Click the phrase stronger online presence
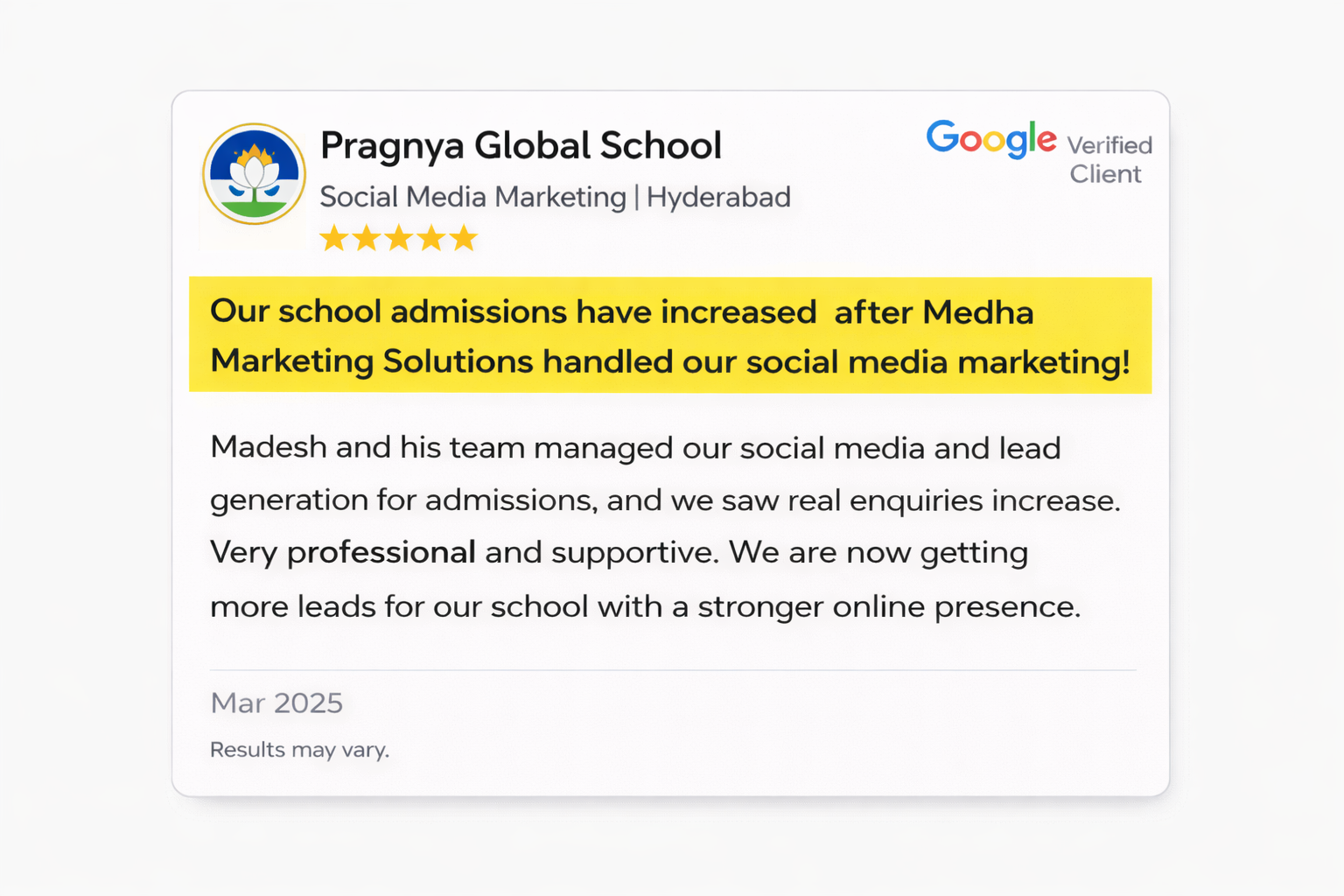 pos(888,606)
